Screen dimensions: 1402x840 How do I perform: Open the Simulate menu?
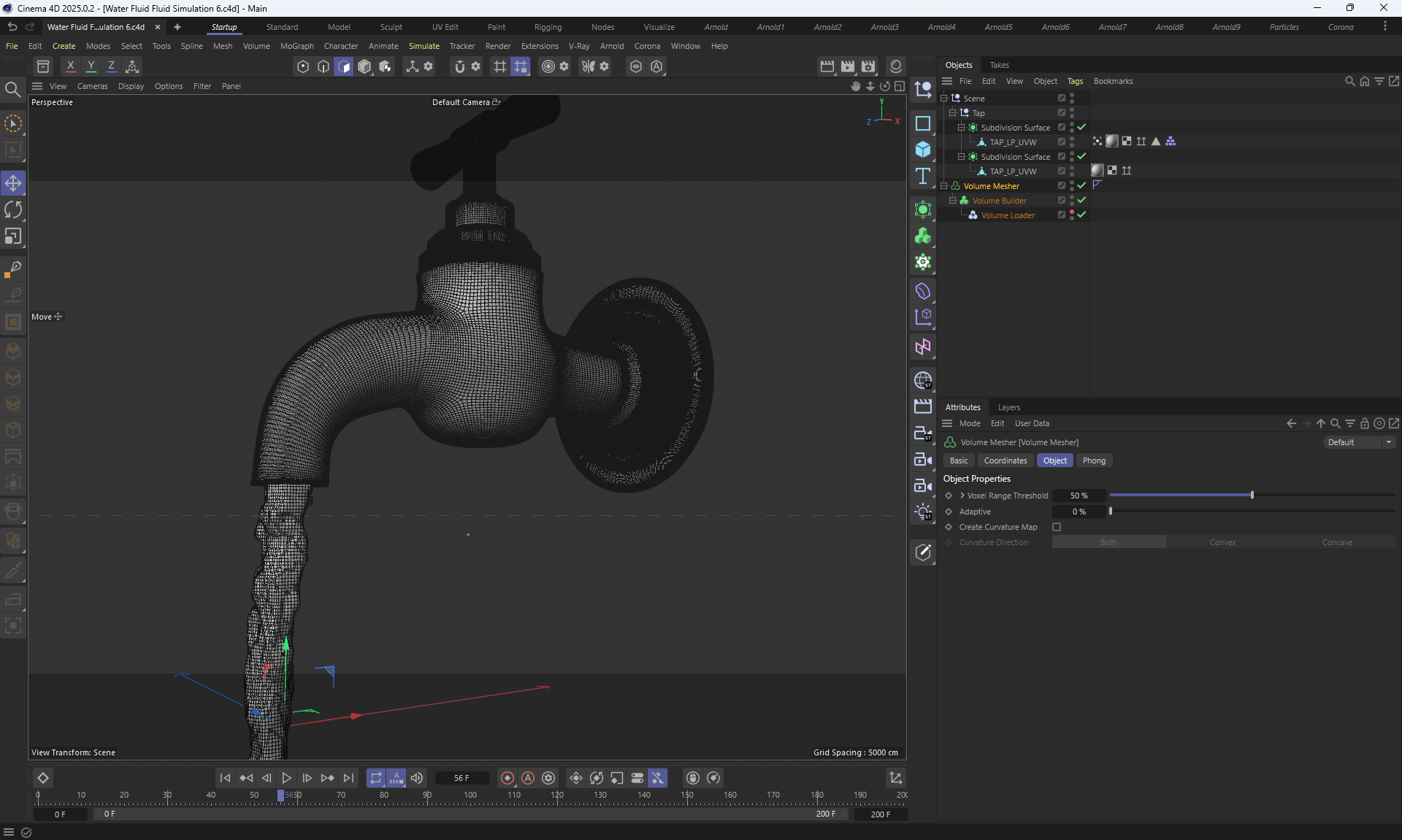(424, 46)
